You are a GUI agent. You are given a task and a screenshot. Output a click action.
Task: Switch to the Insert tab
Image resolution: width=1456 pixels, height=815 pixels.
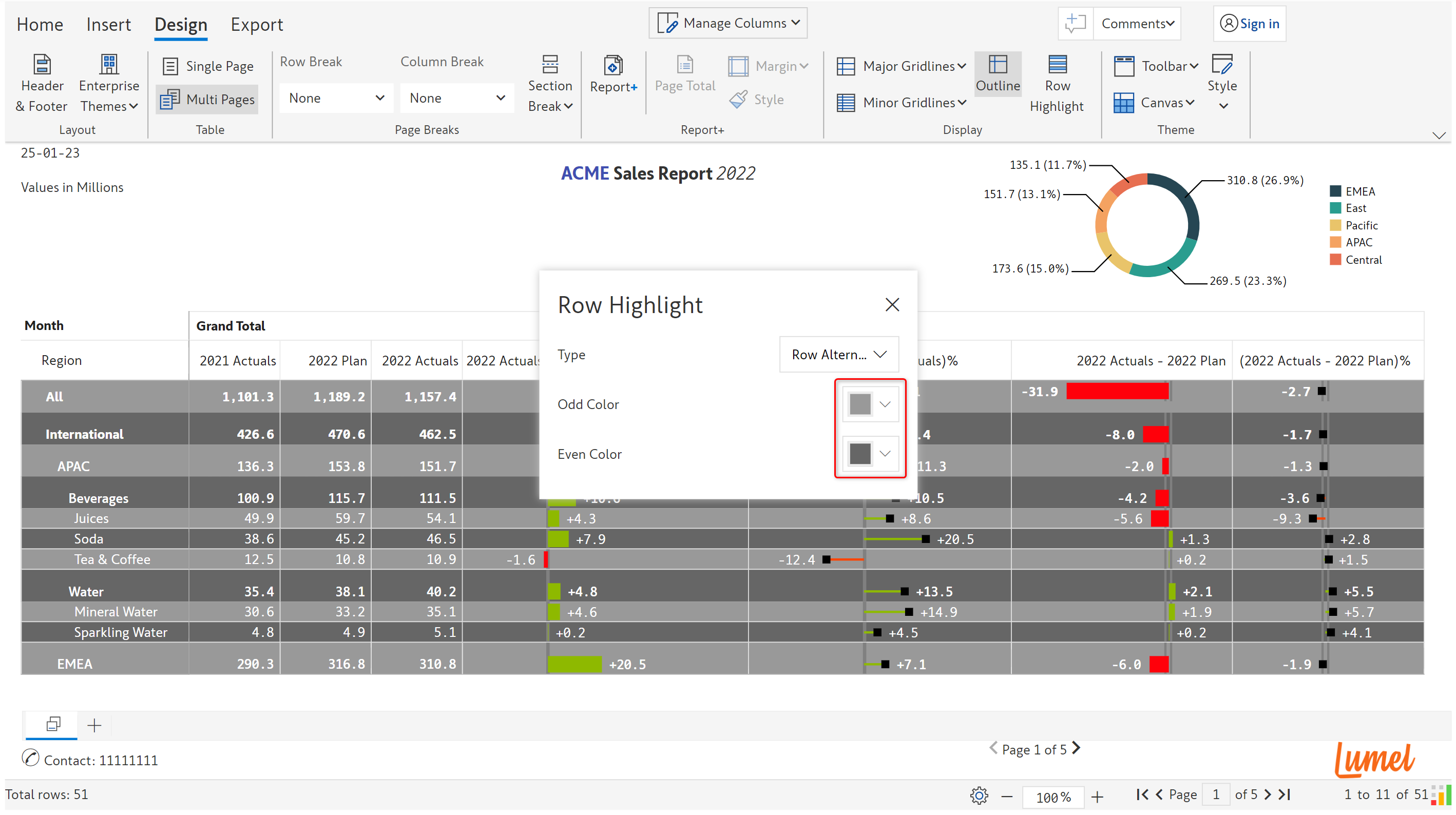[108, 24]
